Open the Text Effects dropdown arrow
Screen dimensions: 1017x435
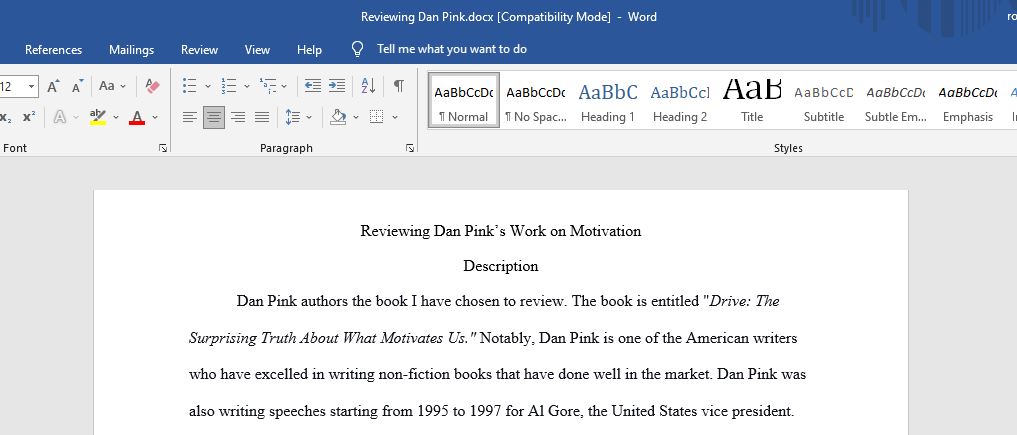point(76,117)
